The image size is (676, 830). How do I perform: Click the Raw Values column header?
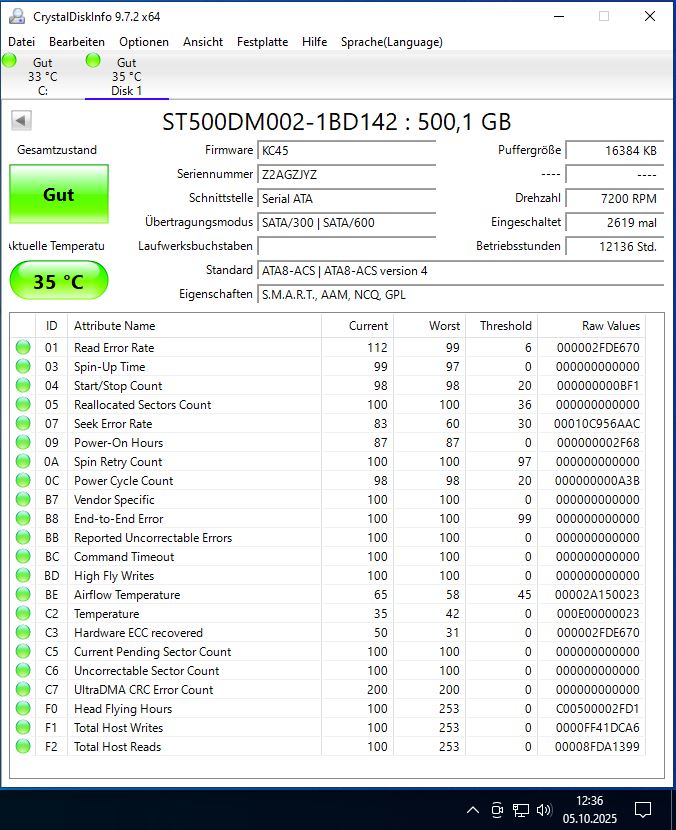tap(591, 326)
